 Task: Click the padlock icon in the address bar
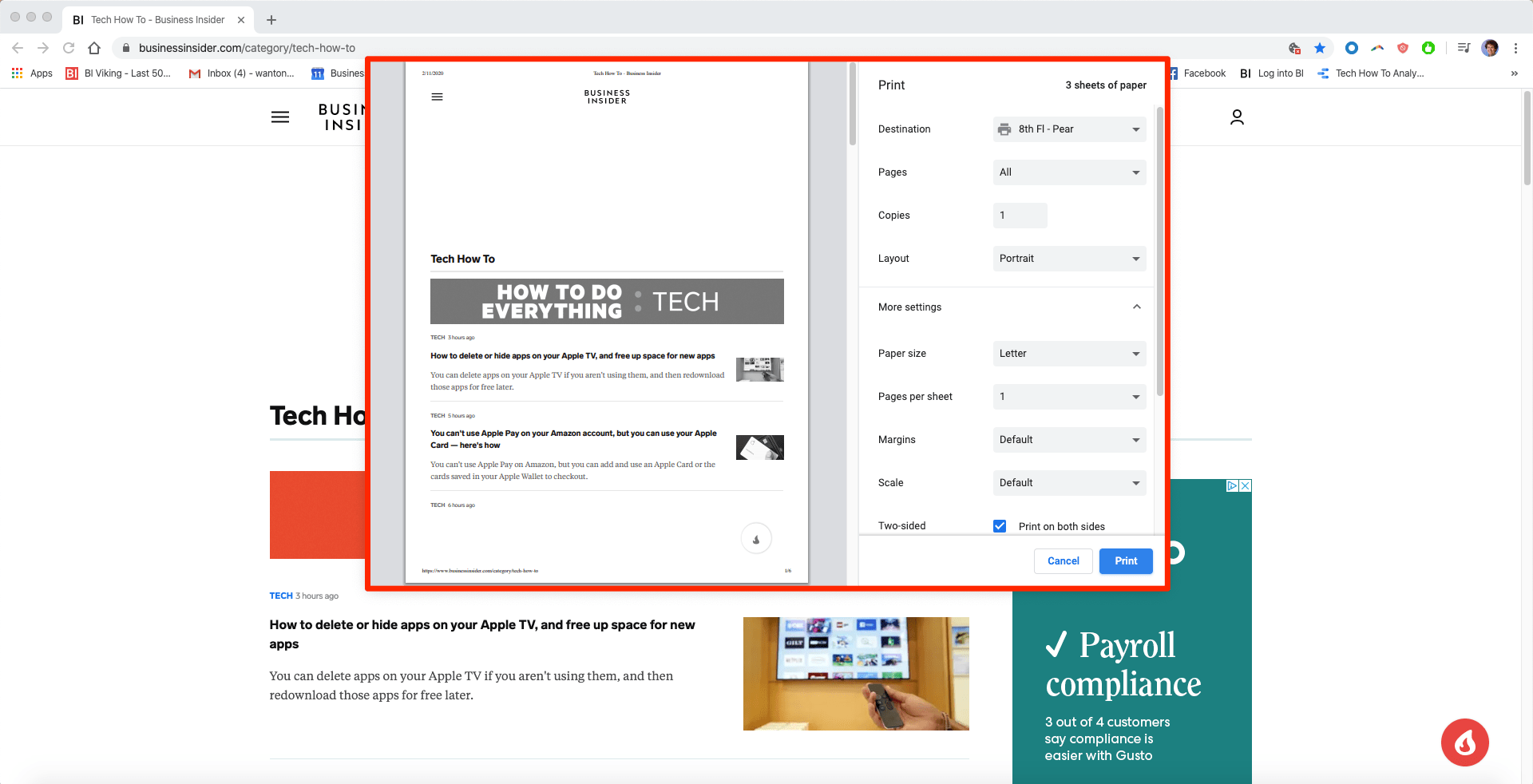[x=125, y=48]
